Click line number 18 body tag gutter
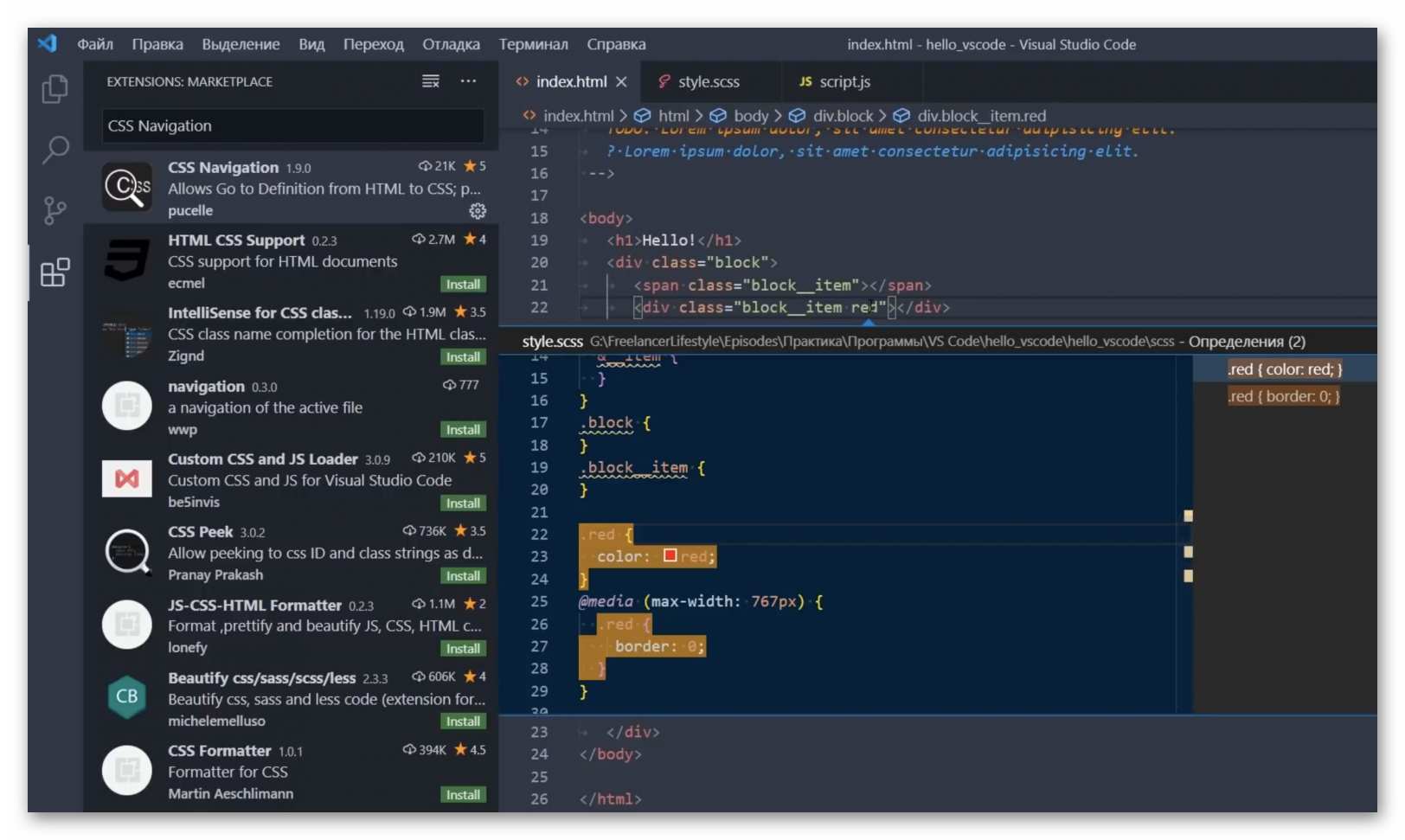Image resolution: width=1405 pixels, height=840 pixels. click(539, 218)
